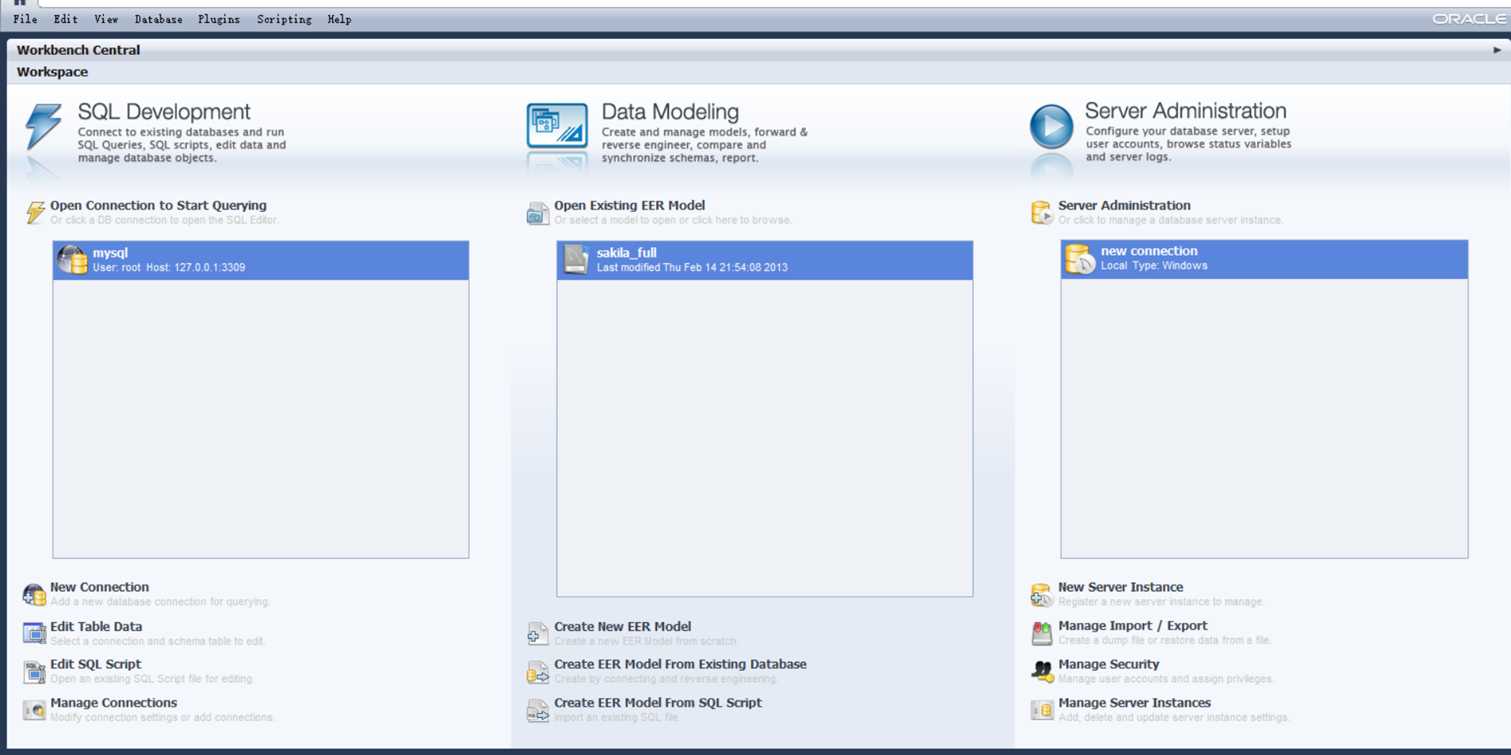Click the Oracle logo
The width and height of the screenshot is (1511, 755).
[x=1468, y=19]
